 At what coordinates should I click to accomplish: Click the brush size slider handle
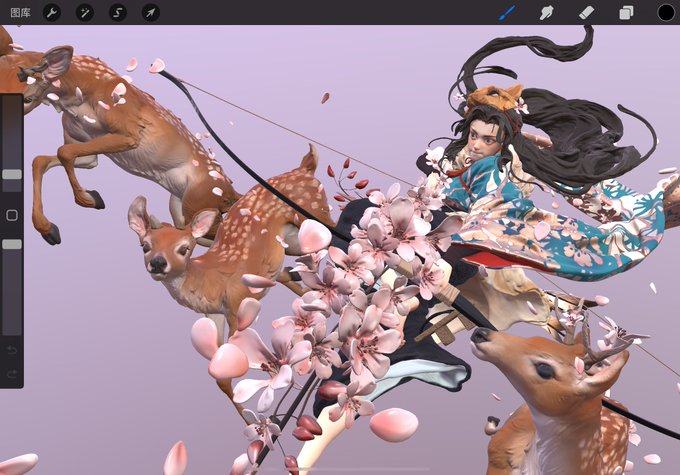click(12, 174)
